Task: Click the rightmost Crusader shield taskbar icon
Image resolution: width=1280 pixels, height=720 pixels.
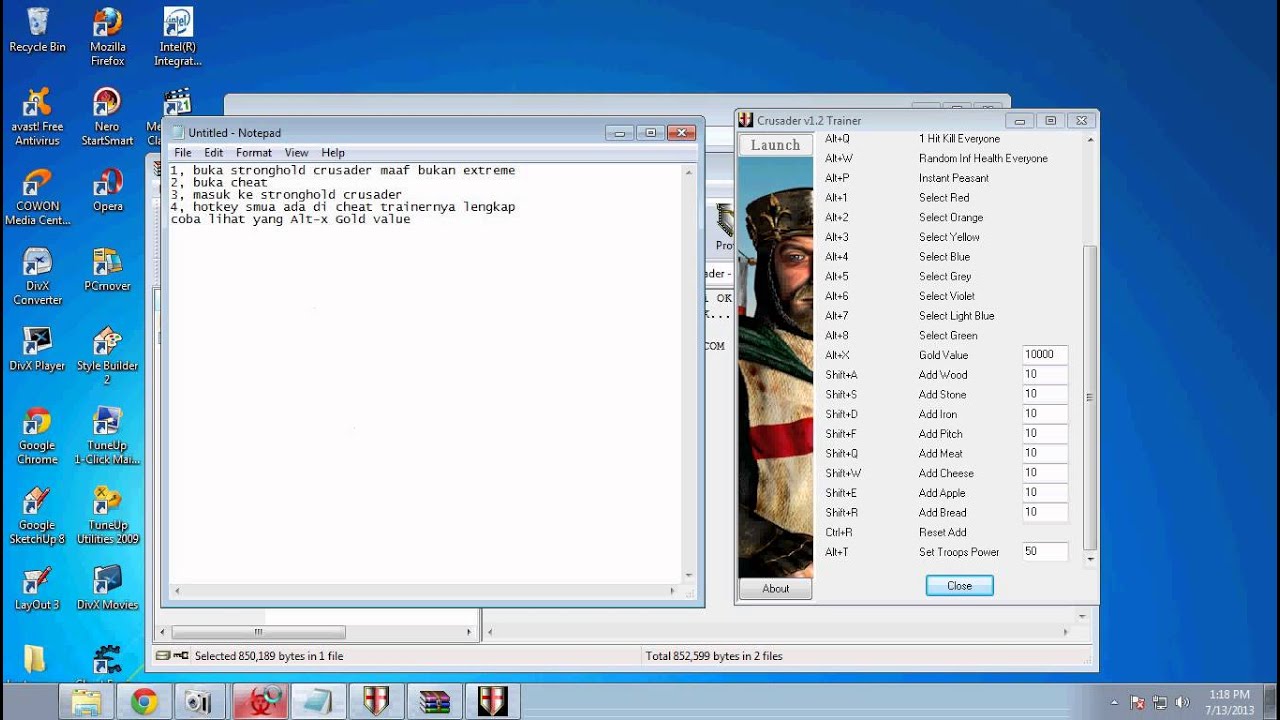Action: point(492,702)
